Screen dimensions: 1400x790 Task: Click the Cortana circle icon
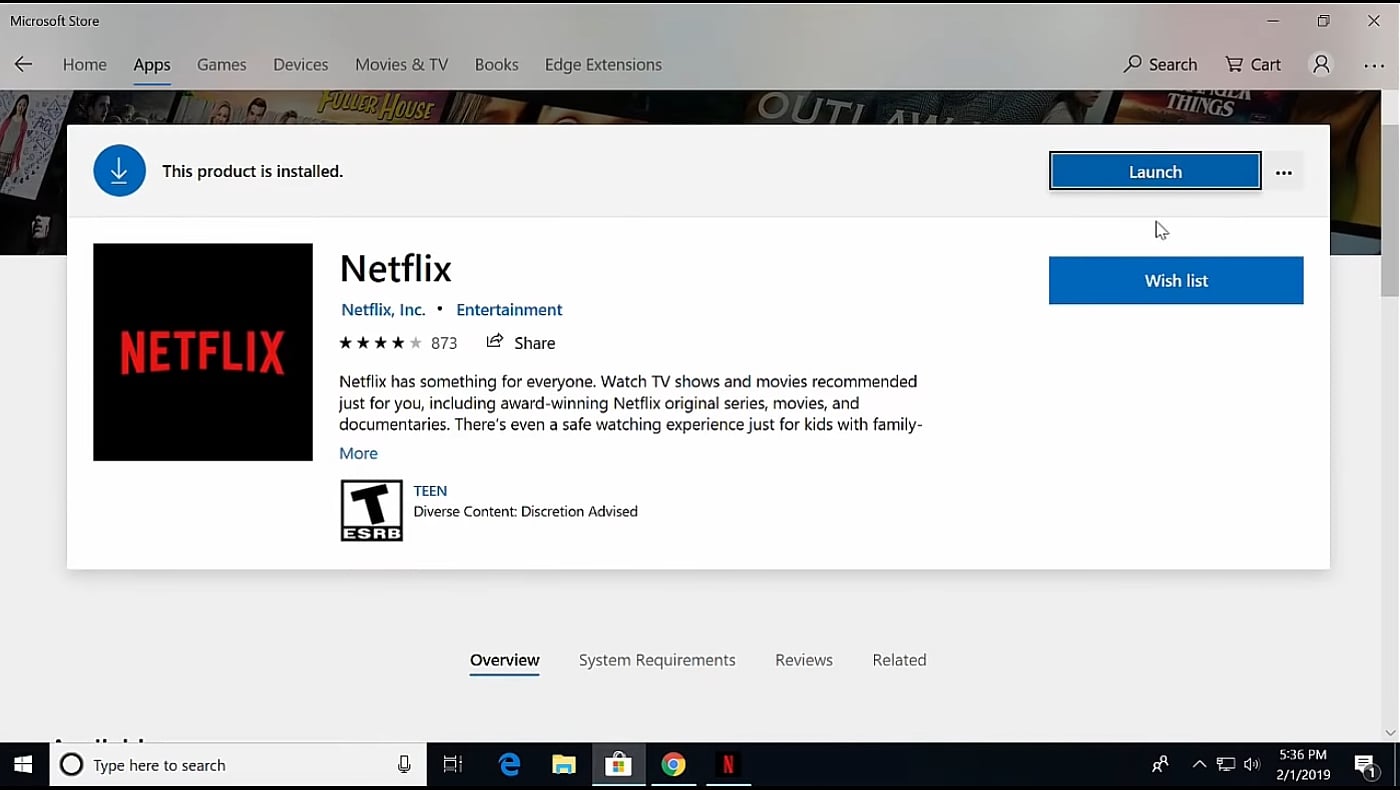coord(71,765)
